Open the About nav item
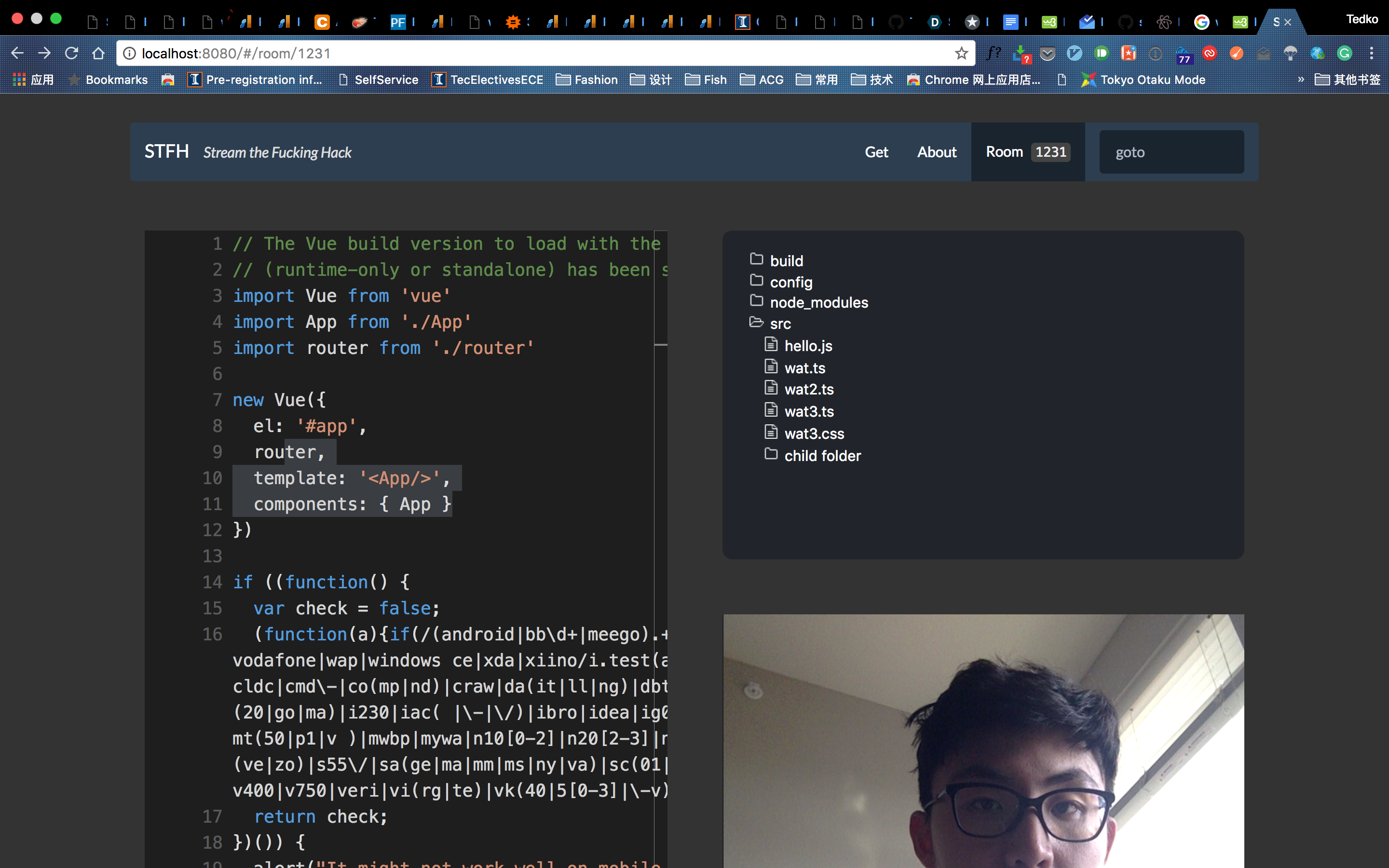1389x868 pixels. pyautogui.click(x=936, y=152)
